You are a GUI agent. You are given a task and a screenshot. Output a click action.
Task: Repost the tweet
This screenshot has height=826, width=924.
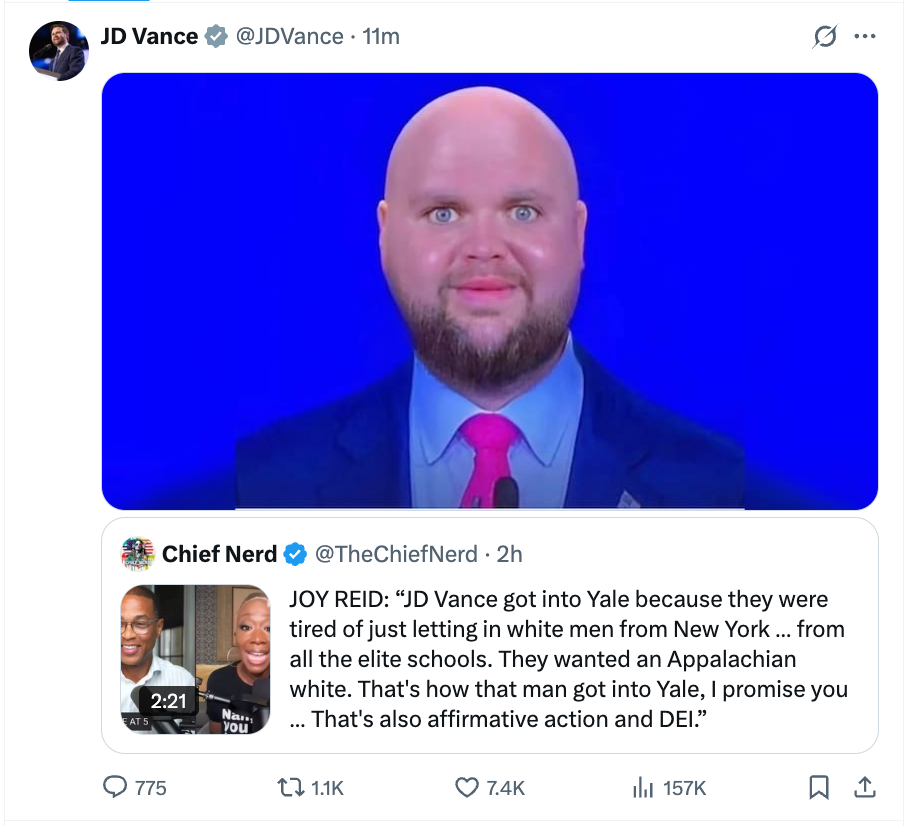click(x=290, y=788)
